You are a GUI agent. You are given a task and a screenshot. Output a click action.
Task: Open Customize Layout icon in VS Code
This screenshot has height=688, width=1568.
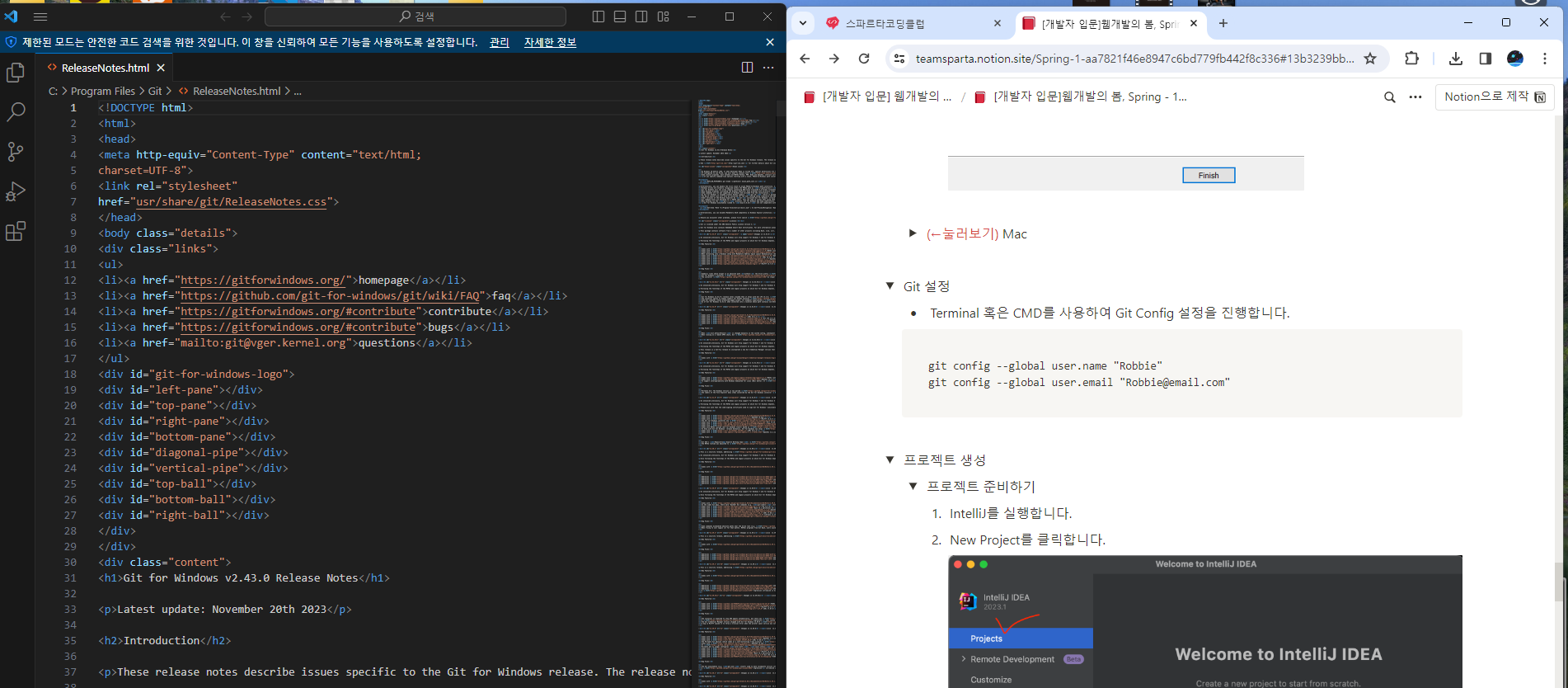point(663,16)
